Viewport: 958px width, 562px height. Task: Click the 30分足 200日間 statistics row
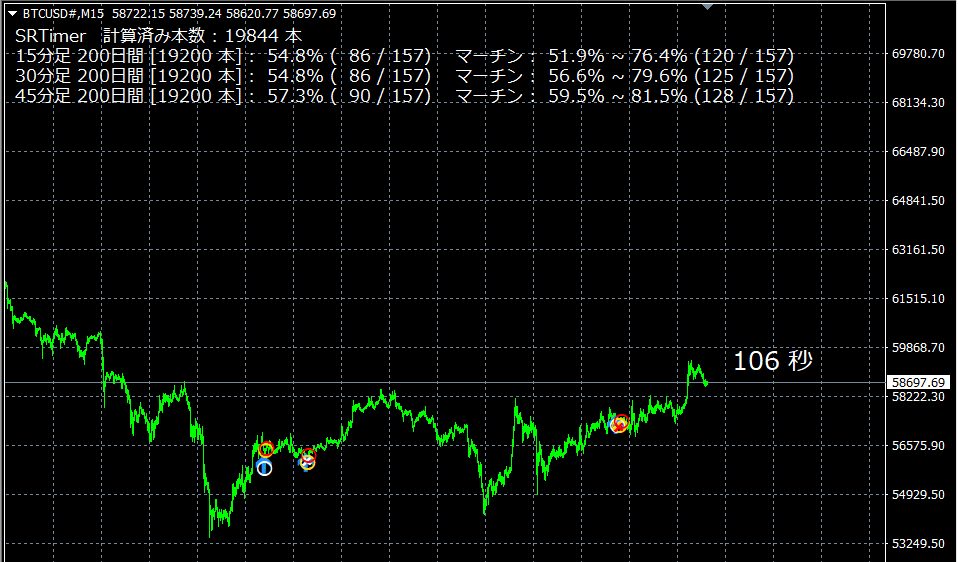(x=404, y=76)
